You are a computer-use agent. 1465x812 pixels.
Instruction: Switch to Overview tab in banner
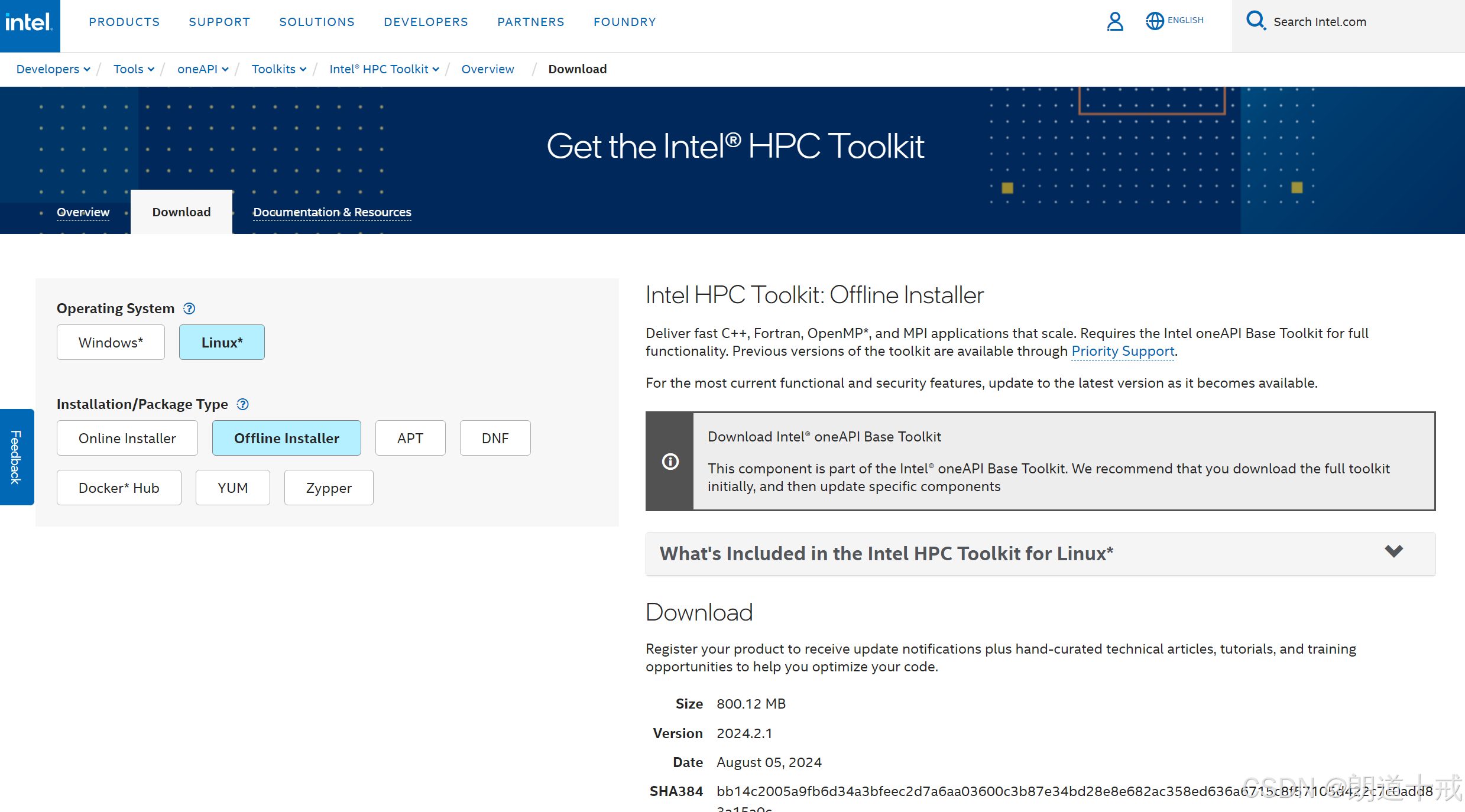(83, 212)
